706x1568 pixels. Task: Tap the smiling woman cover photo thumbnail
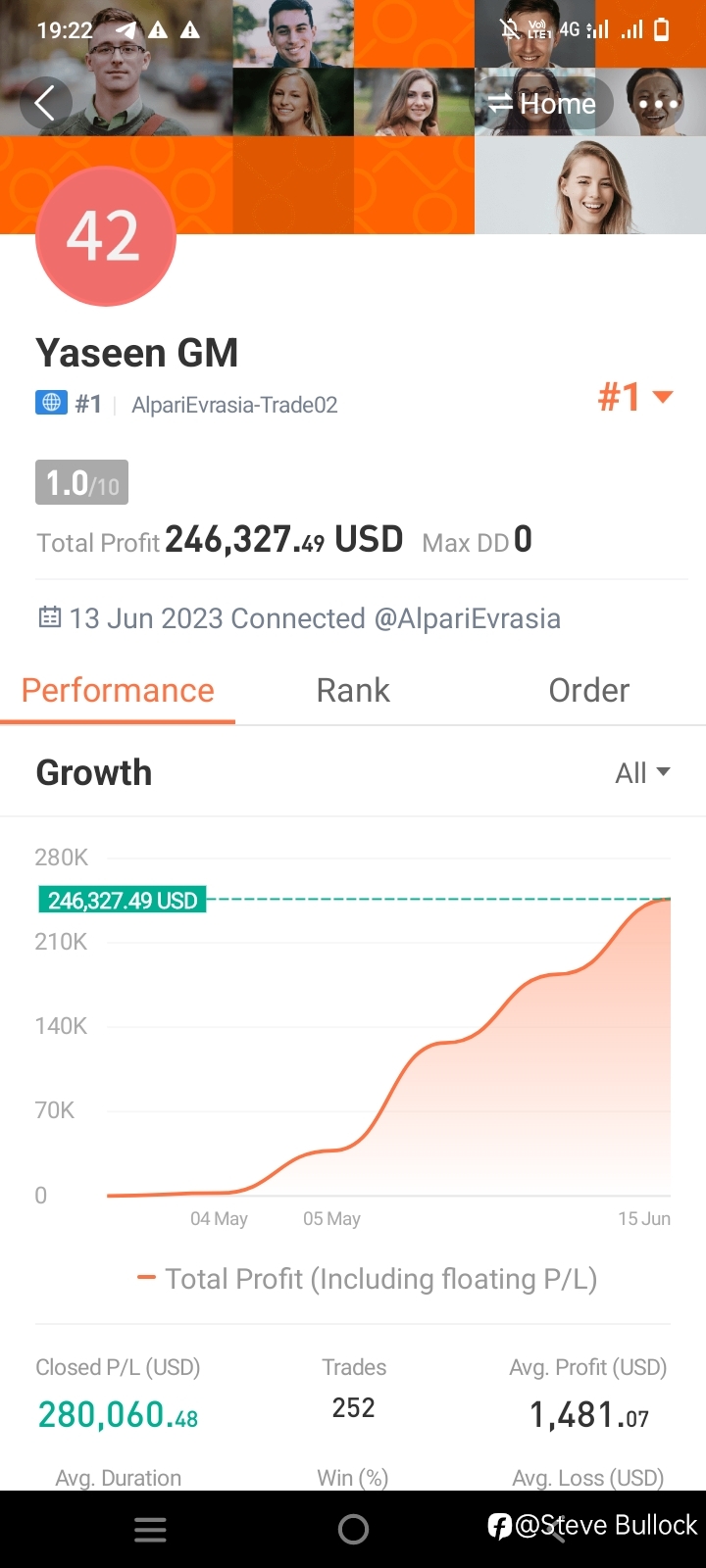(x=590, y=186)
